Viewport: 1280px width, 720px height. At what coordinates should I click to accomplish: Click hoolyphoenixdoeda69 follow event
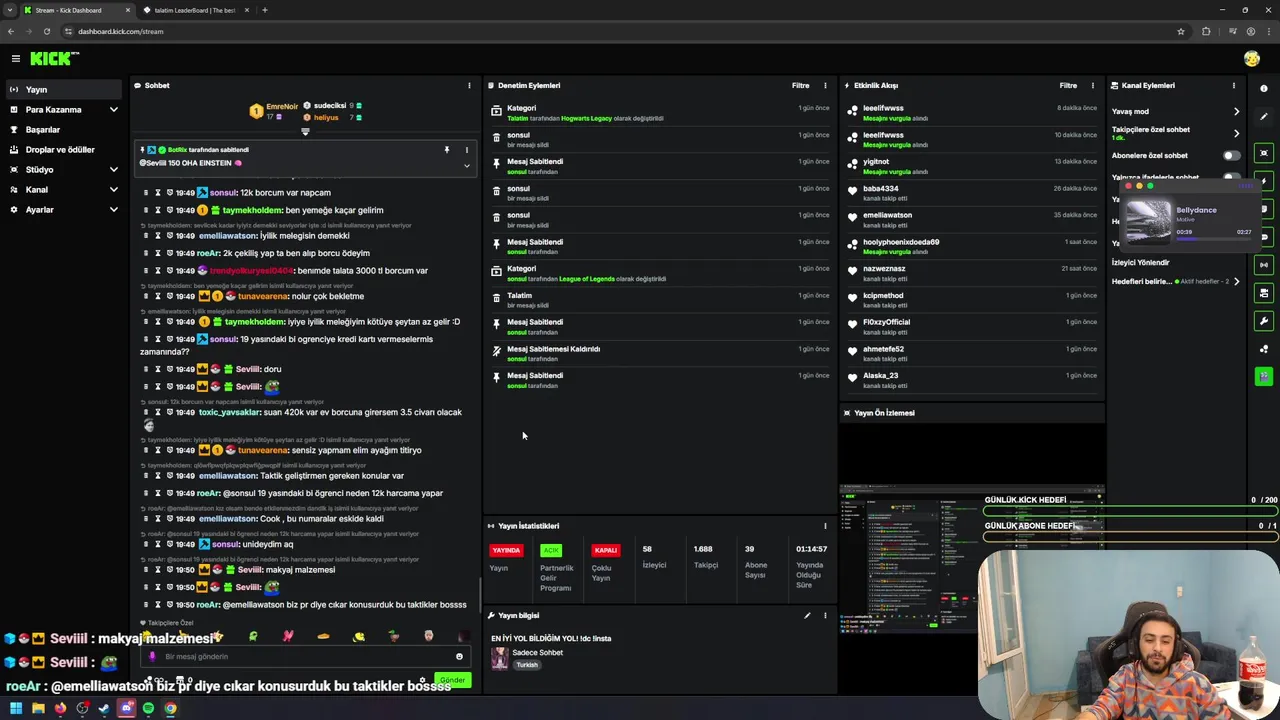pyautogui.click(x=972, y=246)
